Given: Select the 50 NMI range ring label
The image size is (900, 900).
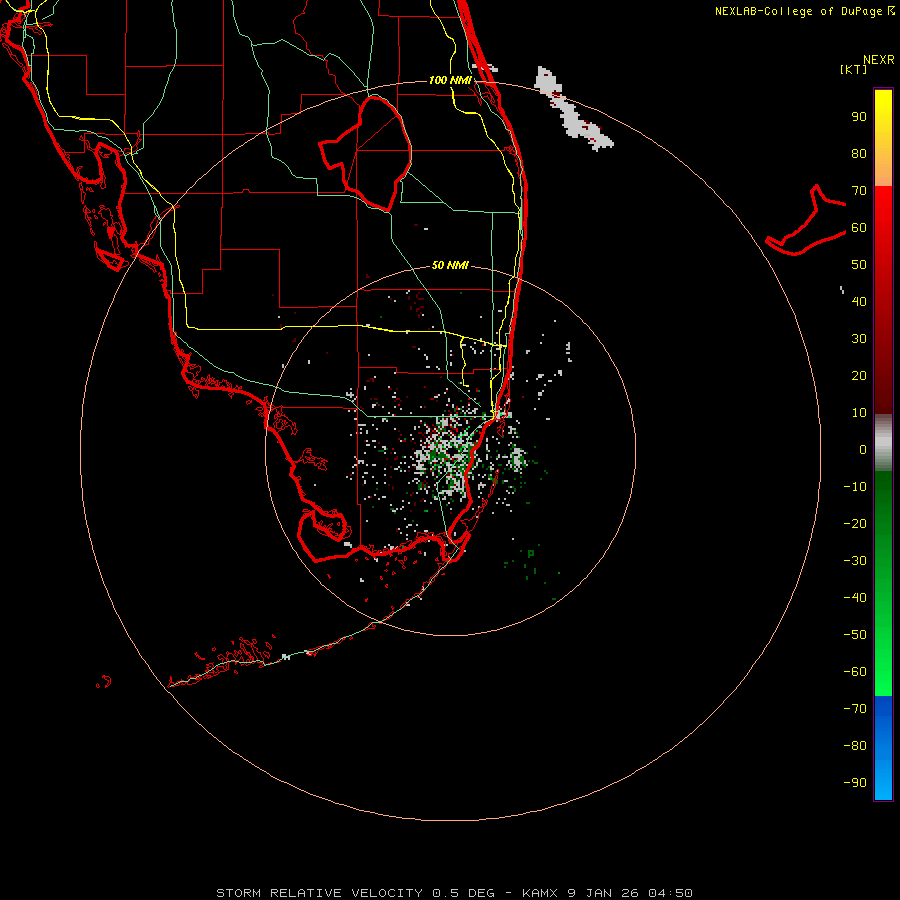Looking at the screenshot, I should pos(450,265).
